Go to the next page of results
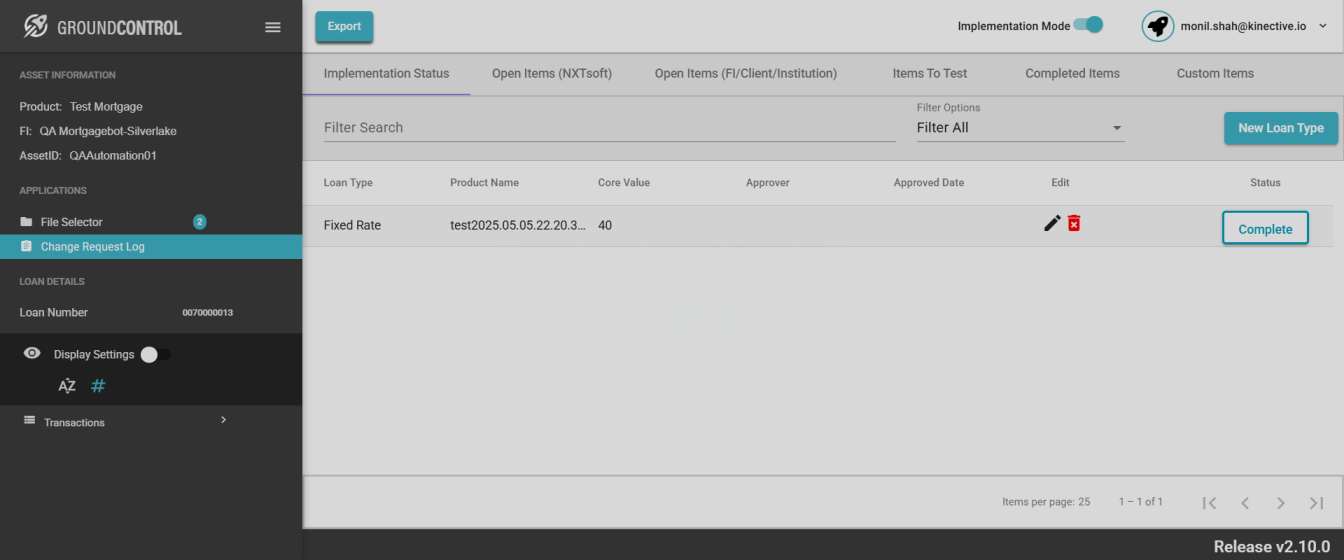 point(1280,503)
